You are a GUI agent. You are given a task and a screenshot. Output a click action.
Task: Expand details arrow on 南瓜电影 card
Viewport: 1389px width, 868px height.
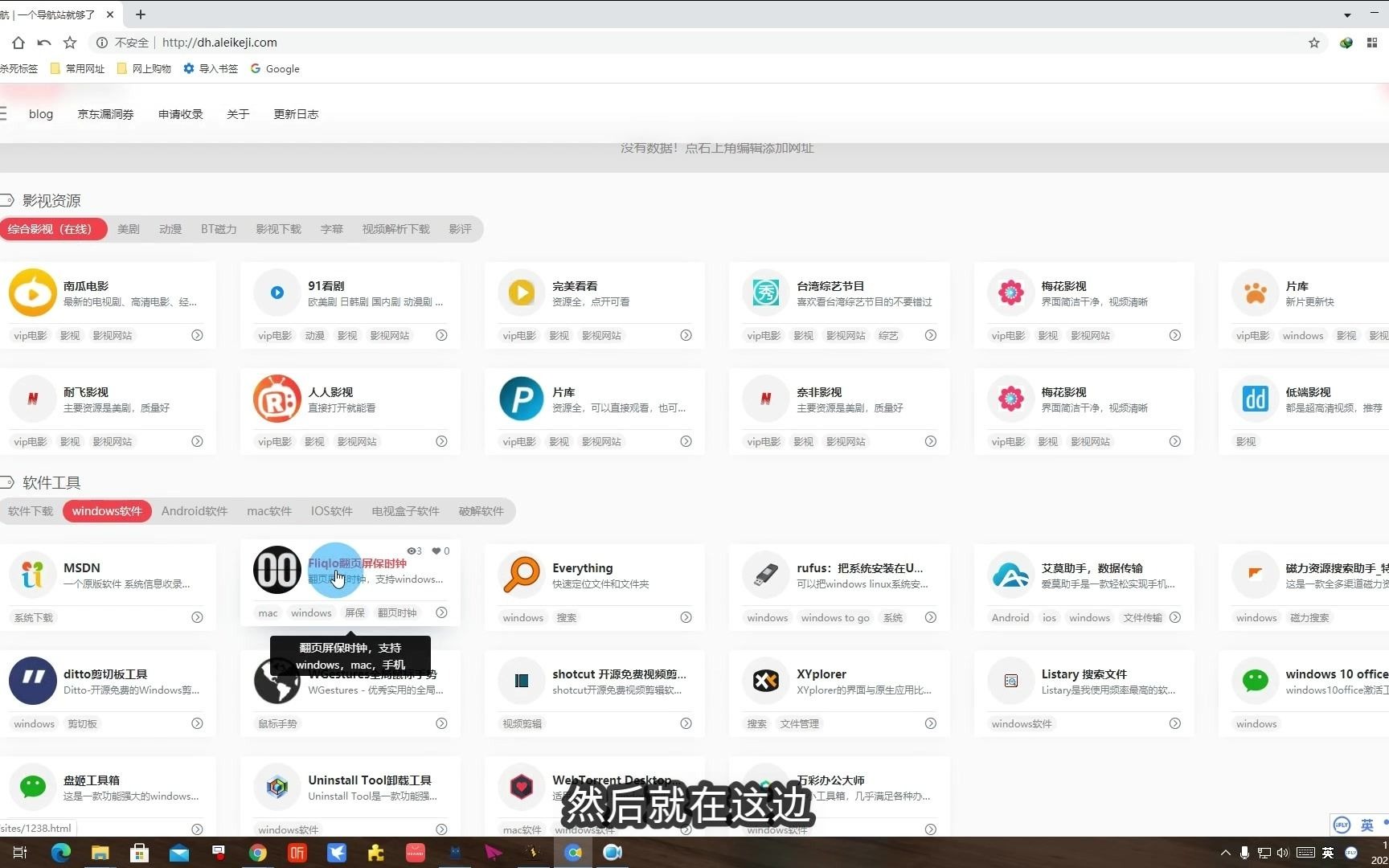(x=197, y=335)
